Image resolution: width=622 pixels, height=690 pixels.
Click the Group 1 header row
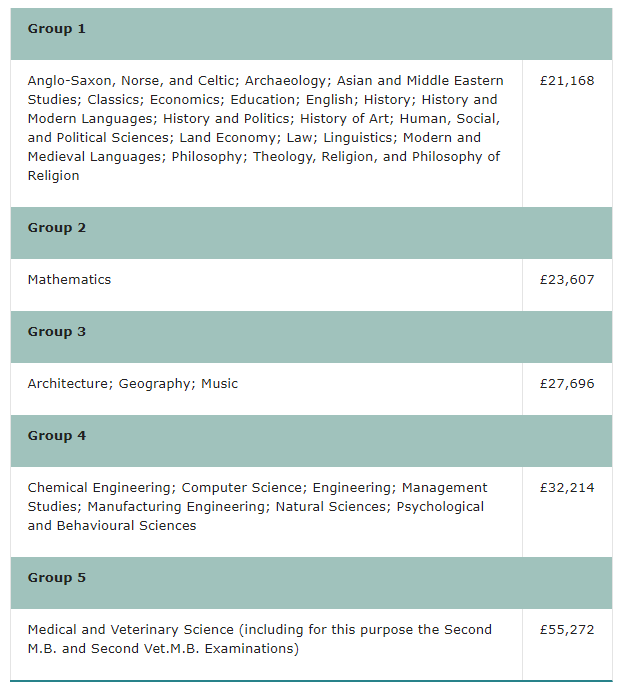[311, 34]
